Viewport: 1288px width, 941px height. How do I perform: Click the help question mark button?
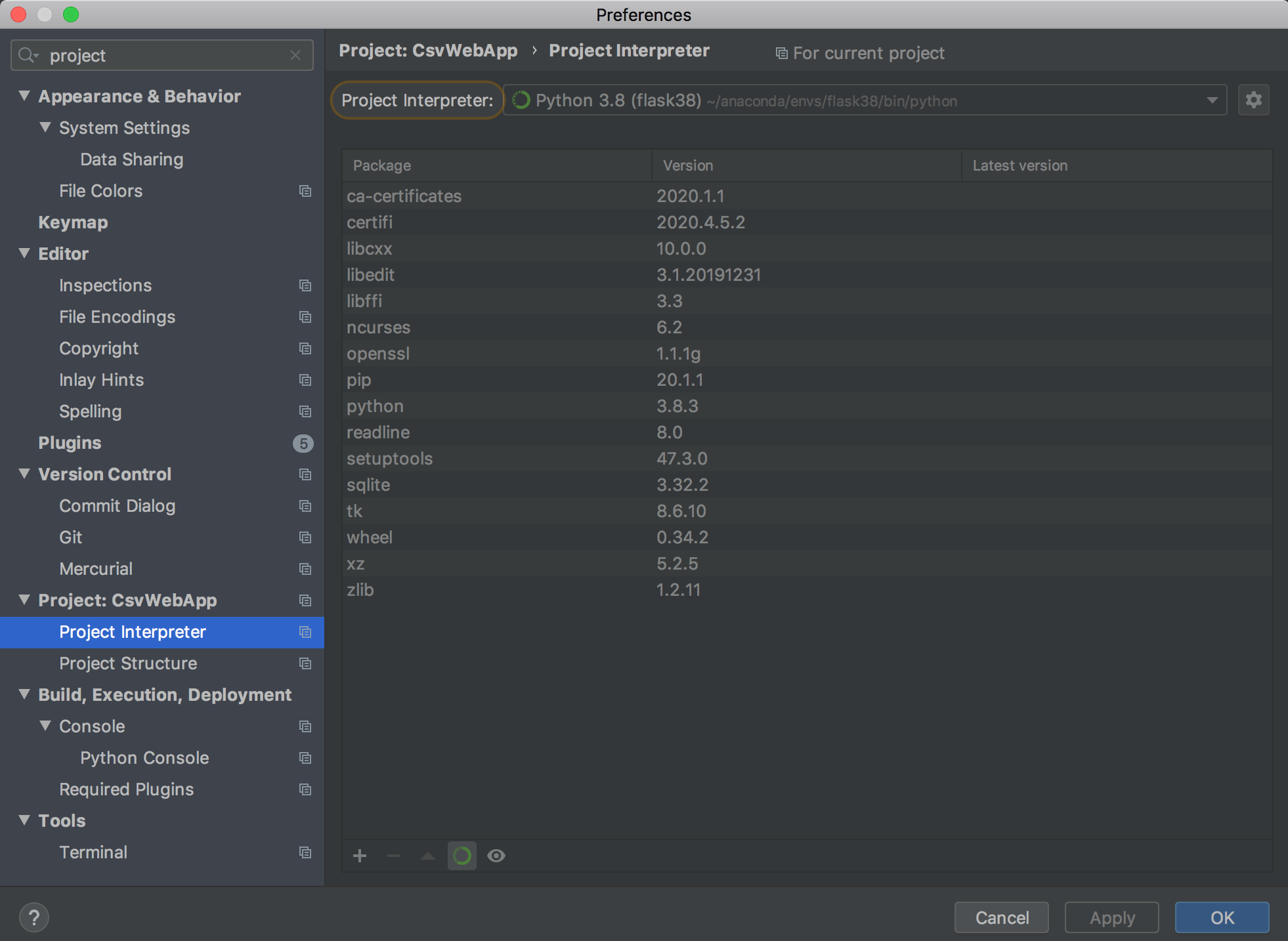[34, 917]
